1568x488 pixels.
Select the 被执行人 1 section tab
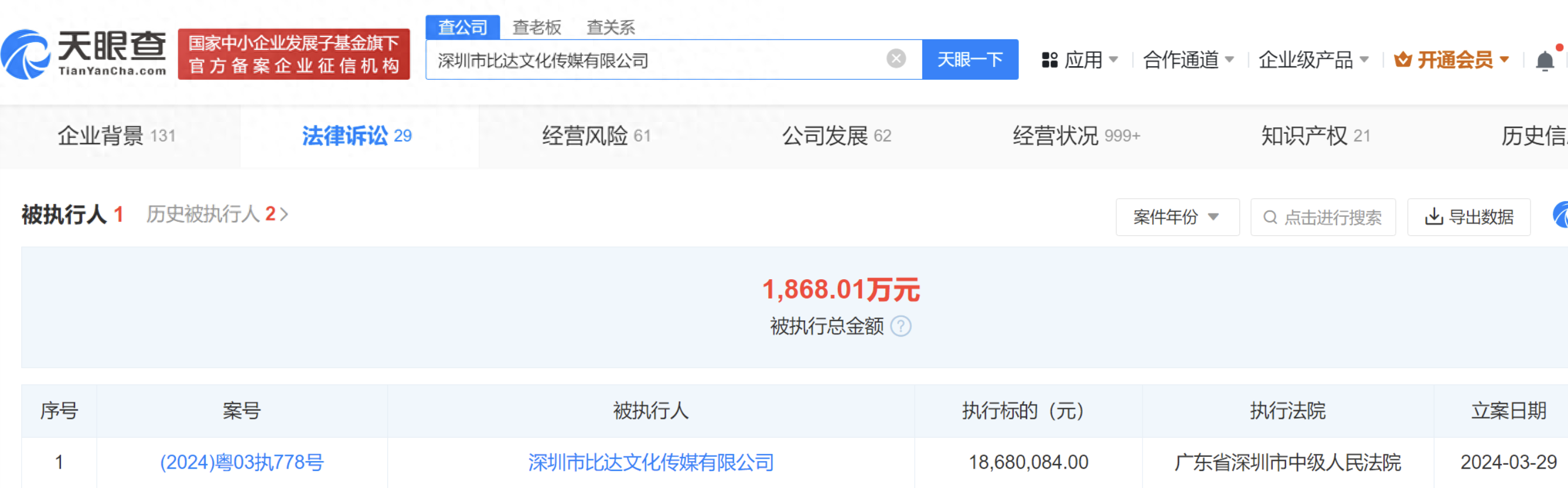(x=73, y=215)
